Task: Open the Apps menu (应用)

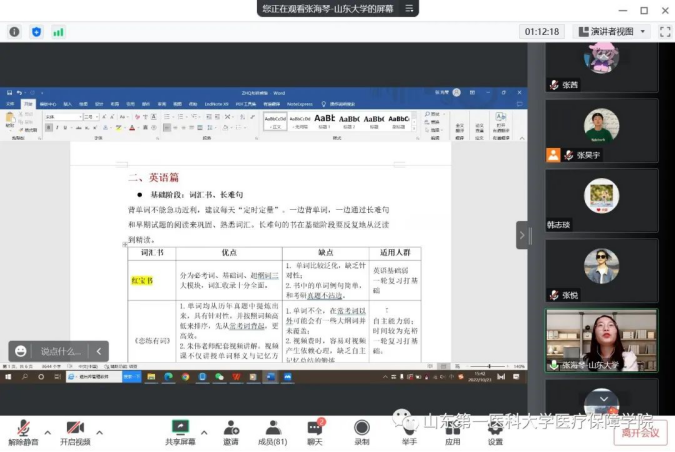Action: (x=452, y=429)
